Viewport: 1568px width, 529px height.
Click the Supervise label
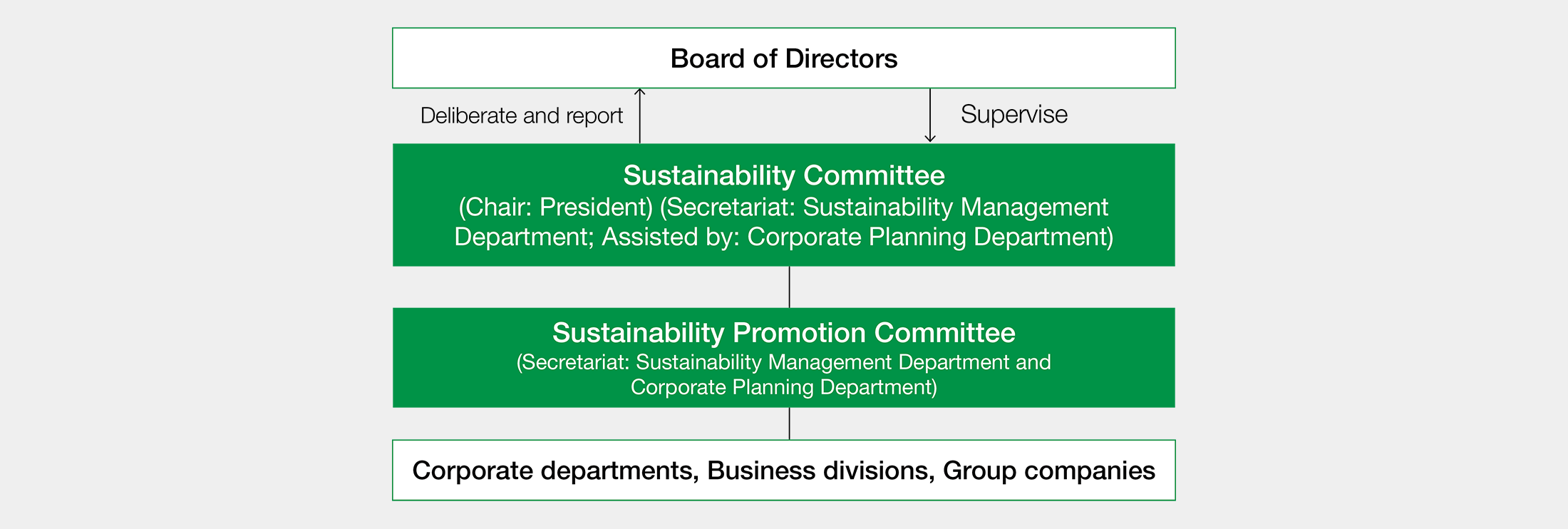pos(1013,114)
